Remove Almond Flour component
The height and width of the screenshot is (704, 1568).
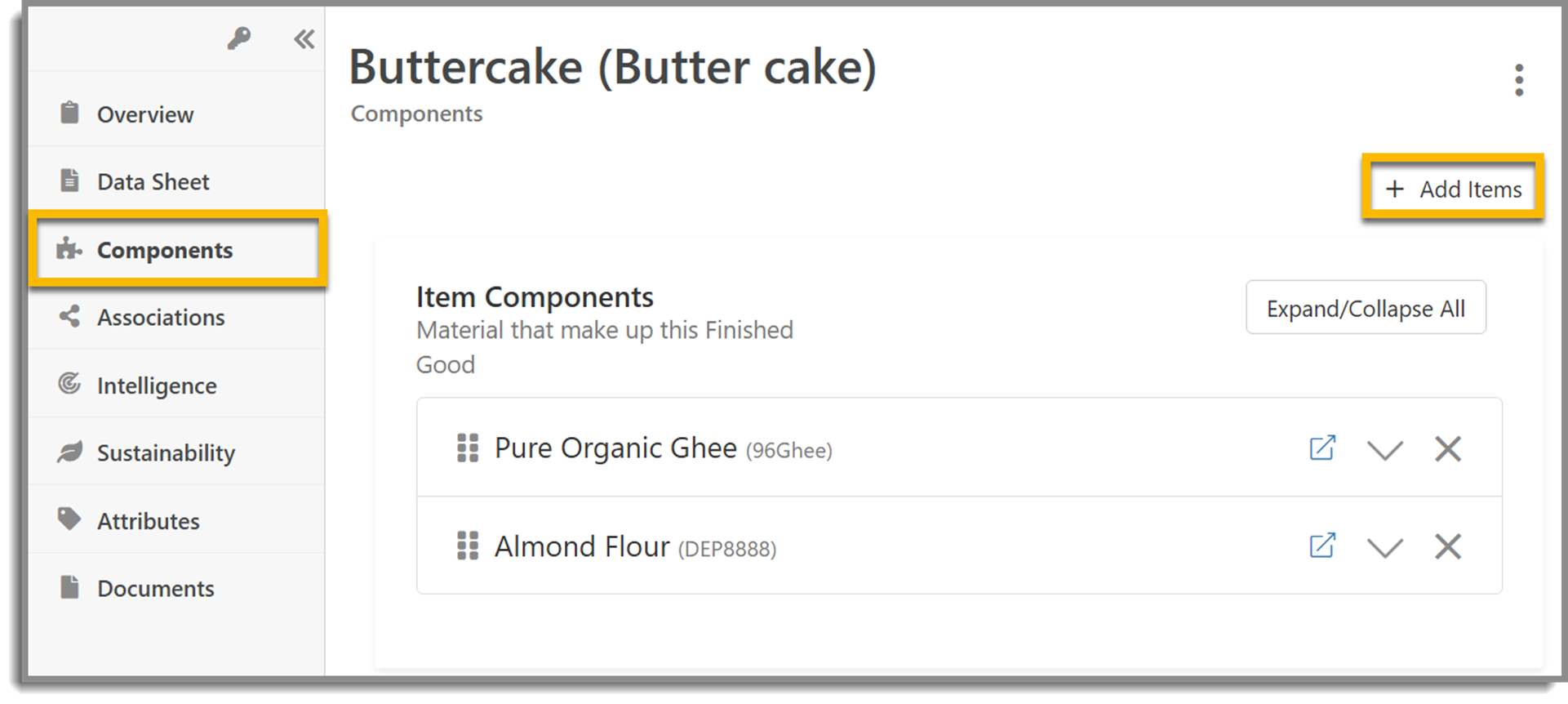coord(1448,546)
